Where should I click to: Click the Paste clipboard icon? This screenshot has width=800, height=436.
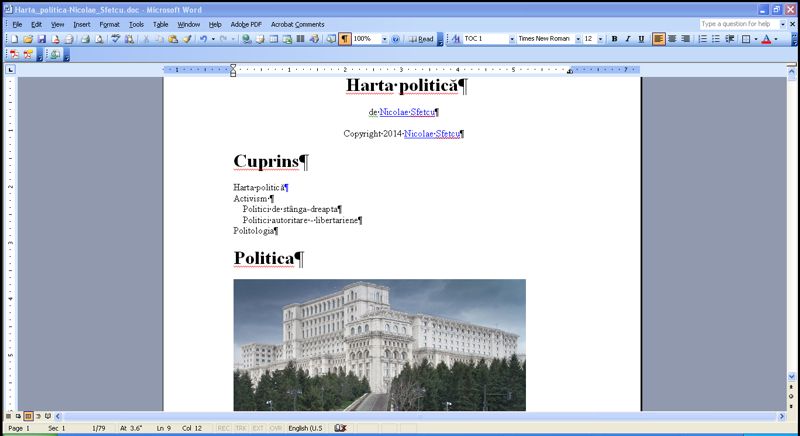[173, 39]
